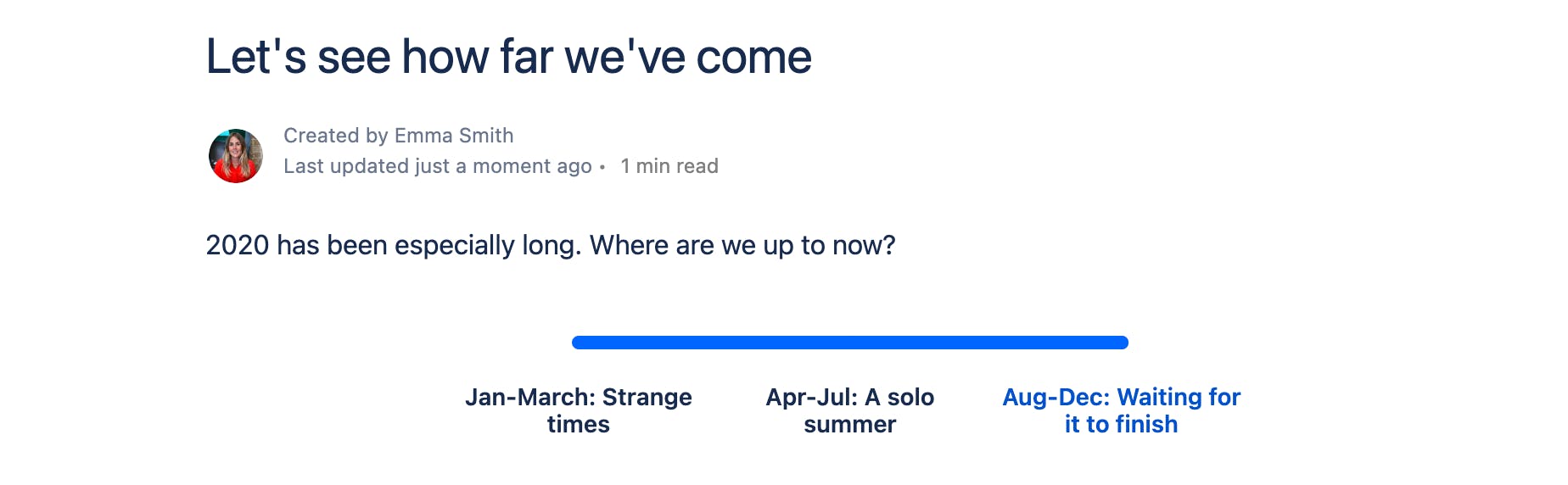Click the 'Last updated just a moment ago' timestamp
The image size is (1568, 485).
click(437, 166)
